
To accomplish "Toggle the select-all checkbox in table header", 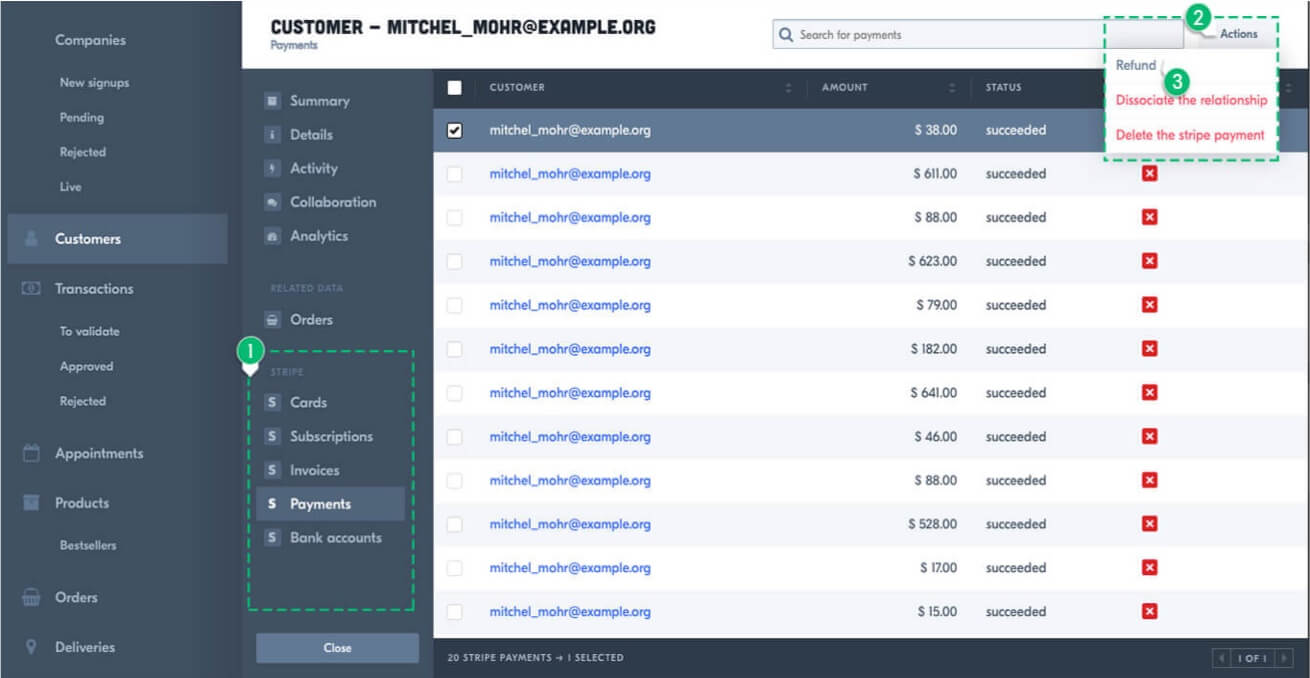I will pyautogui.click(x=455, y=87).
